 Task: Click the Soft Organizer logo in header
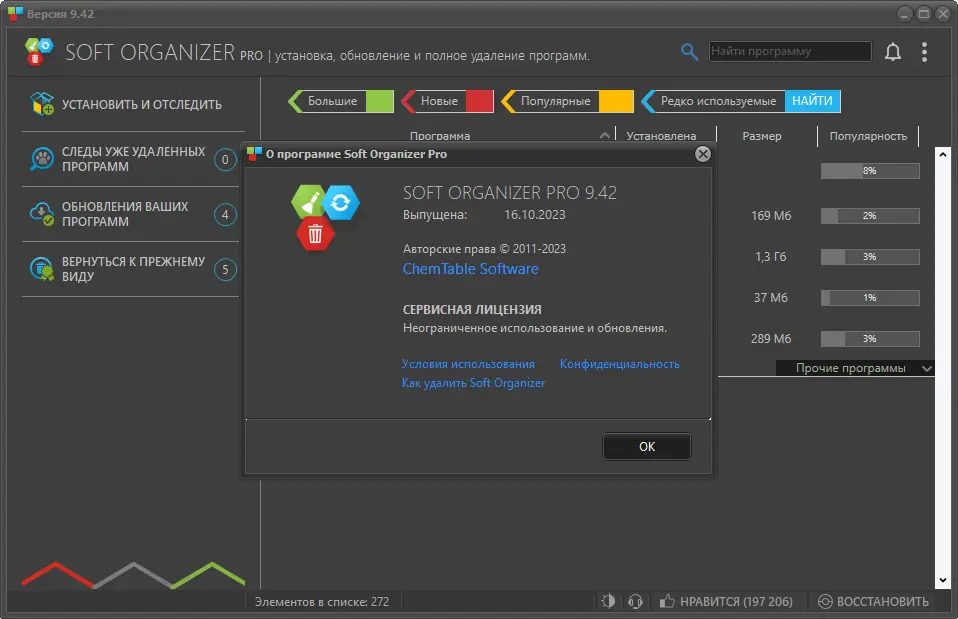point(39,51)
